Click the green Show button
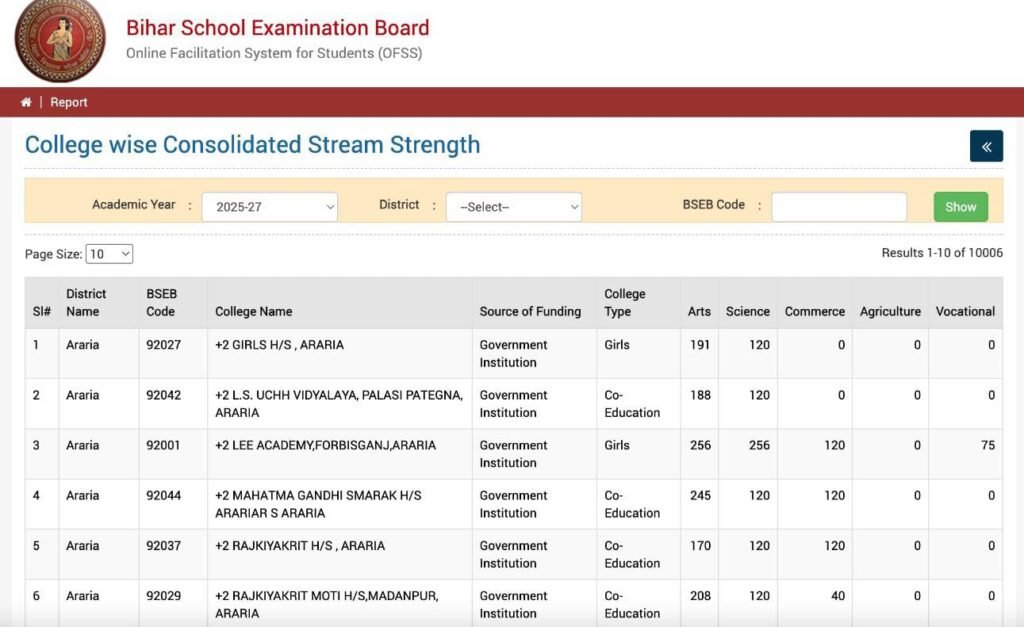Screen dimensions: 1024x627 [x=959, y=206]
